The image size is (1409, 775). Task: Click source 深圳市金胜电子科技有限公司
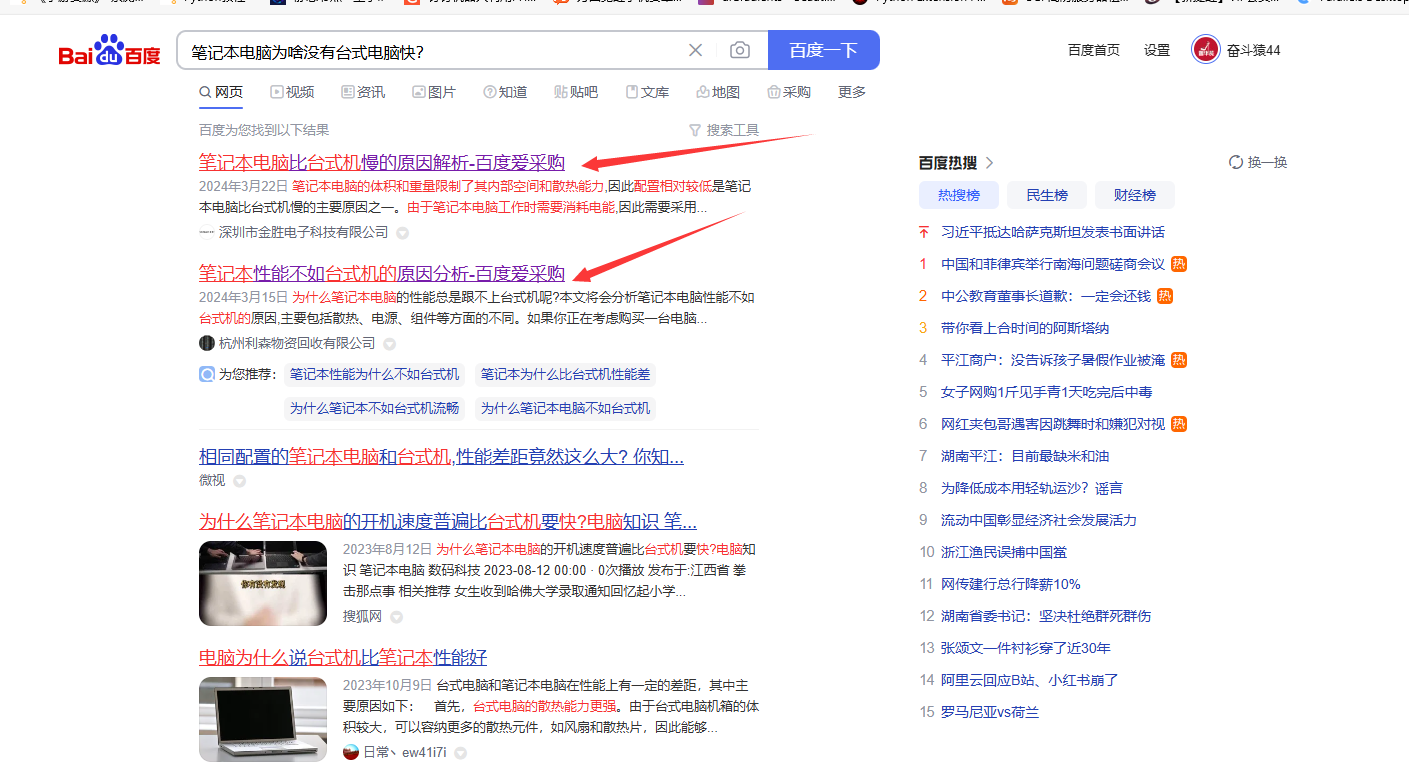coord(304,232)
